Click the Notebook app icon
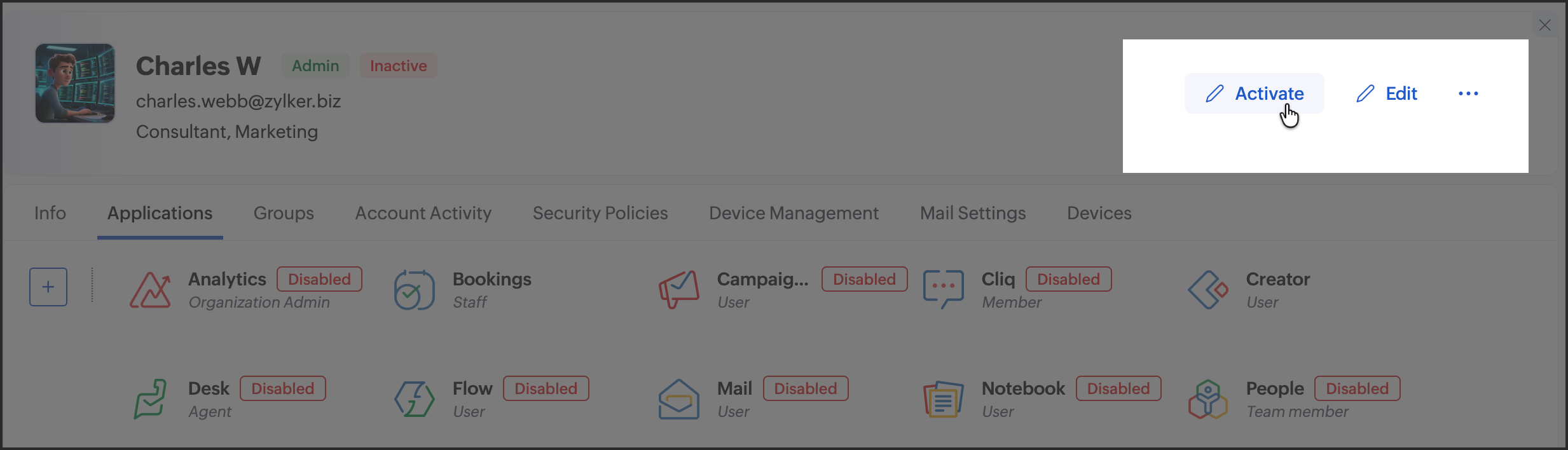This screenshot has width=1568, height=450. click(944, 399)
